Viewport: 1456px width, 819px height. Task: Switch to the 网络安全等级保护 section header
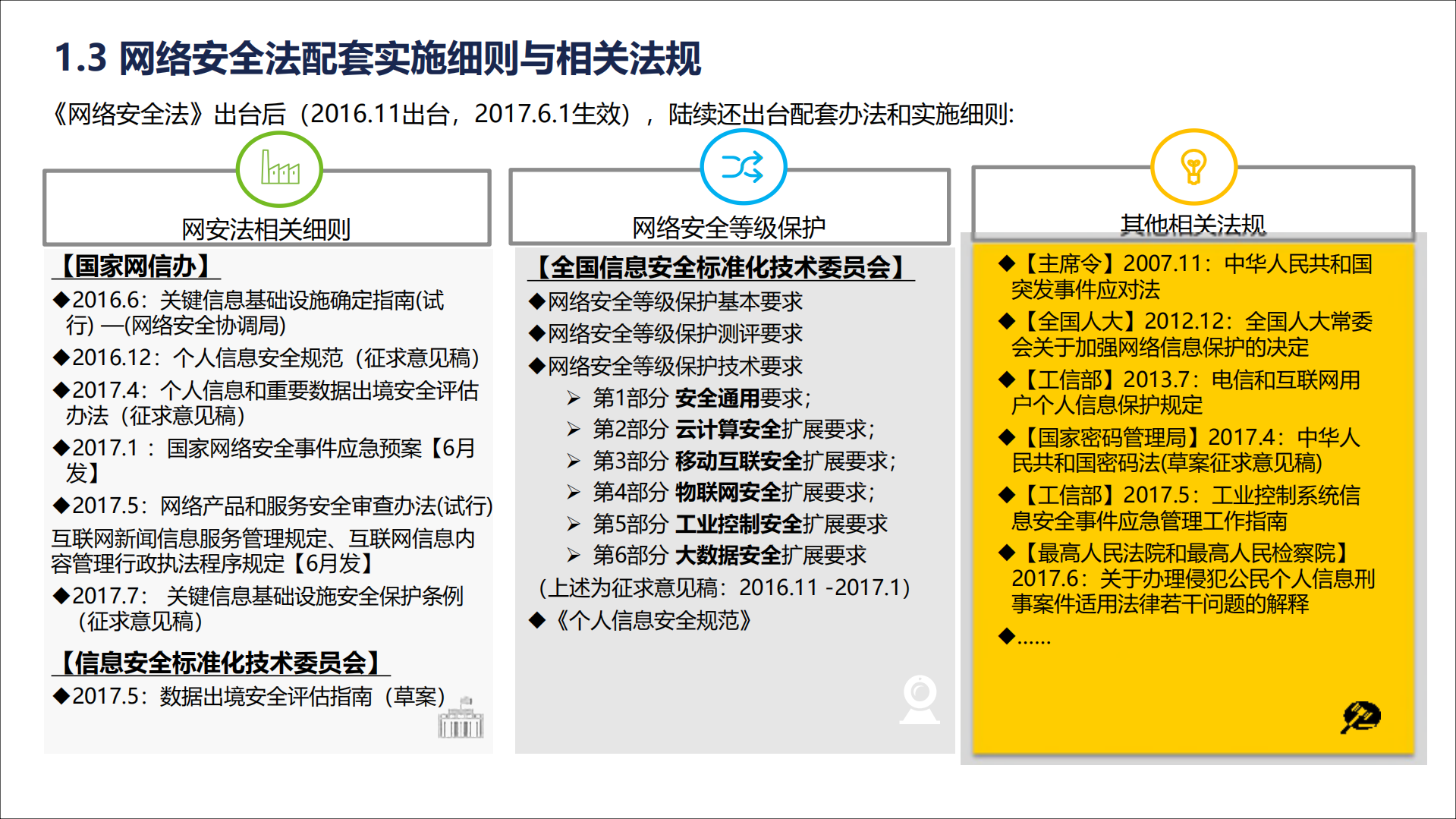731,224
